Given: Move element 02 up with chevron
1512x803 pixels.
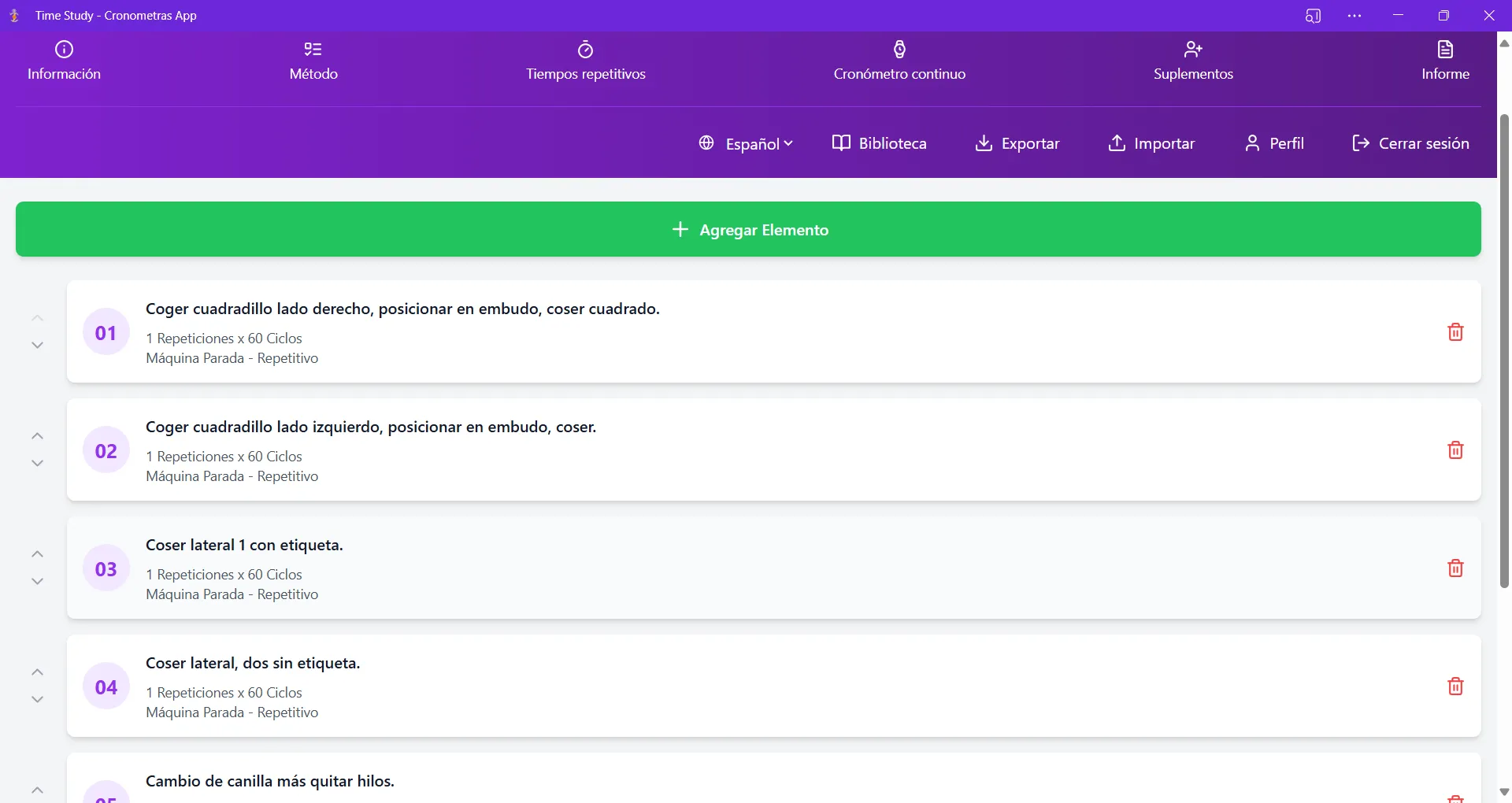Looking at the screenshot, I should [x=37, y=436].
